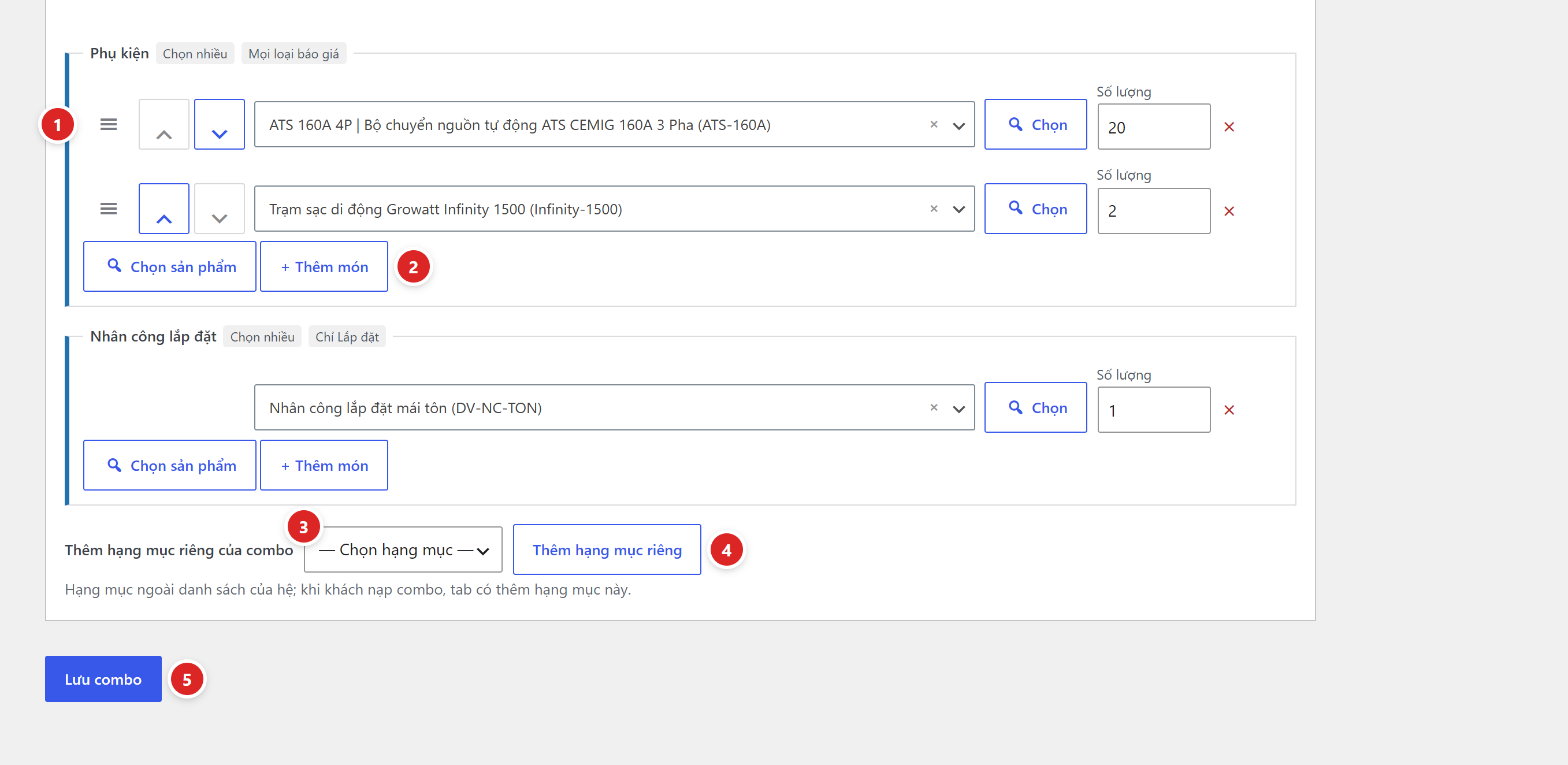
Task: Focus the quantity field showing 20
Action: coord(1154,127)
